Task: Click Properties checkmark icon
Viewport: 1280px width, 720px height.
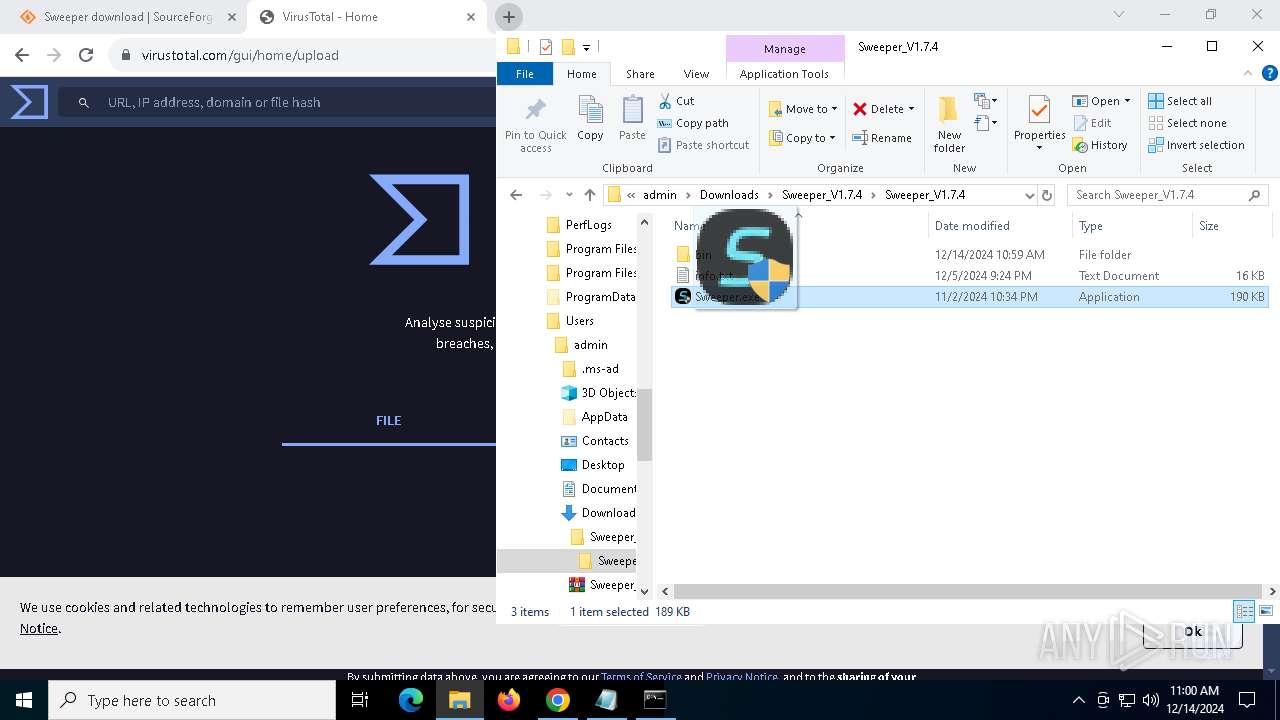Action: pos(1039,110)
